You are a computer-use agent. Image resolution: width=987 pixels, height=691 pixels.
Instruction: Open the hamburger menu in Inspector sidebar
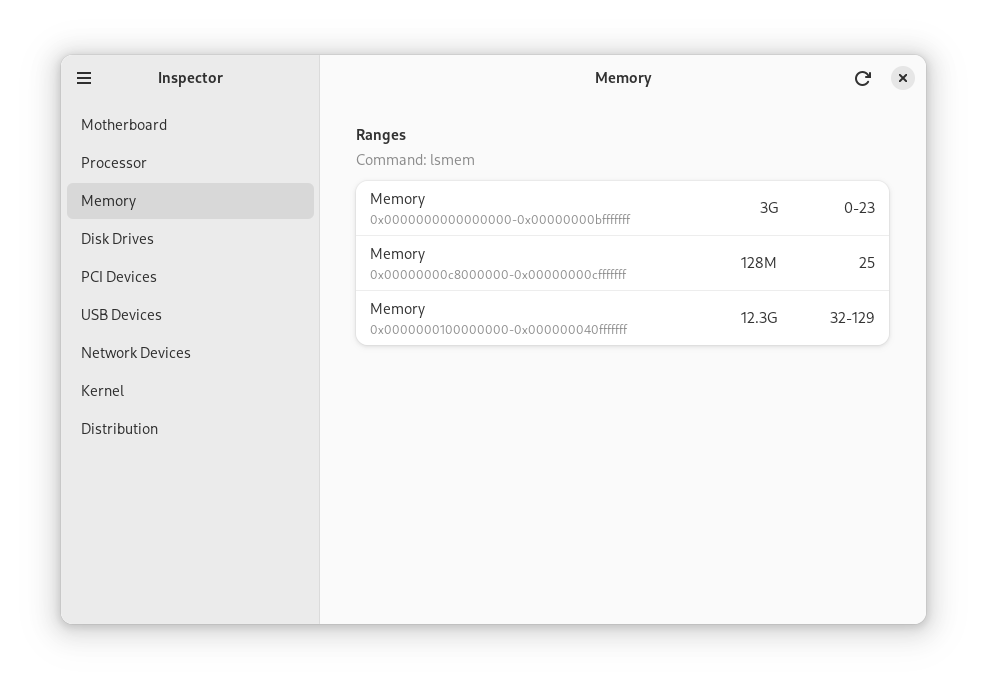pos(84,78)
